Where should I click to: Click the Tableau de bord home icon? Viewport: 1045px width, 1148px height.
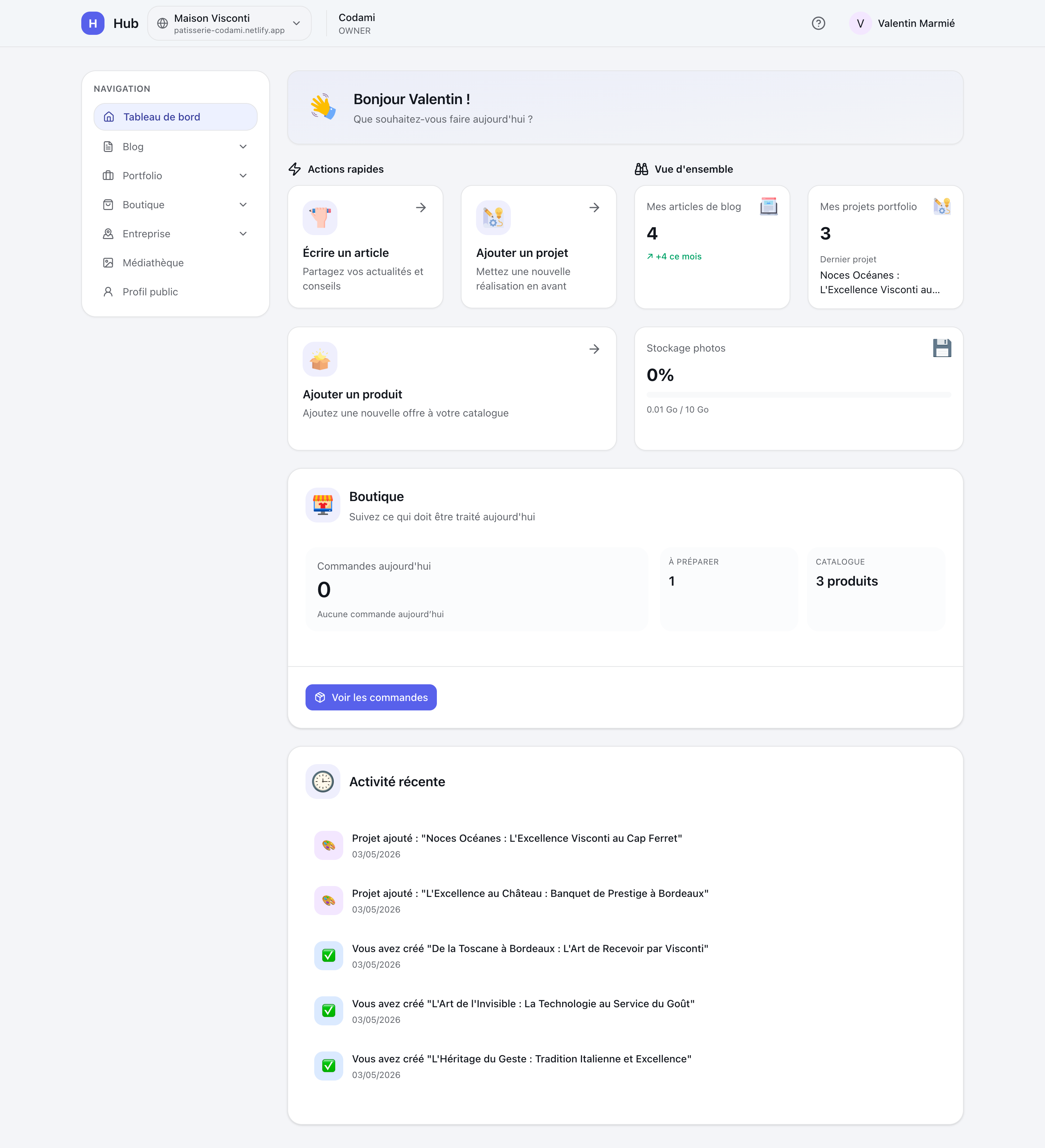(x=109, y=117)
